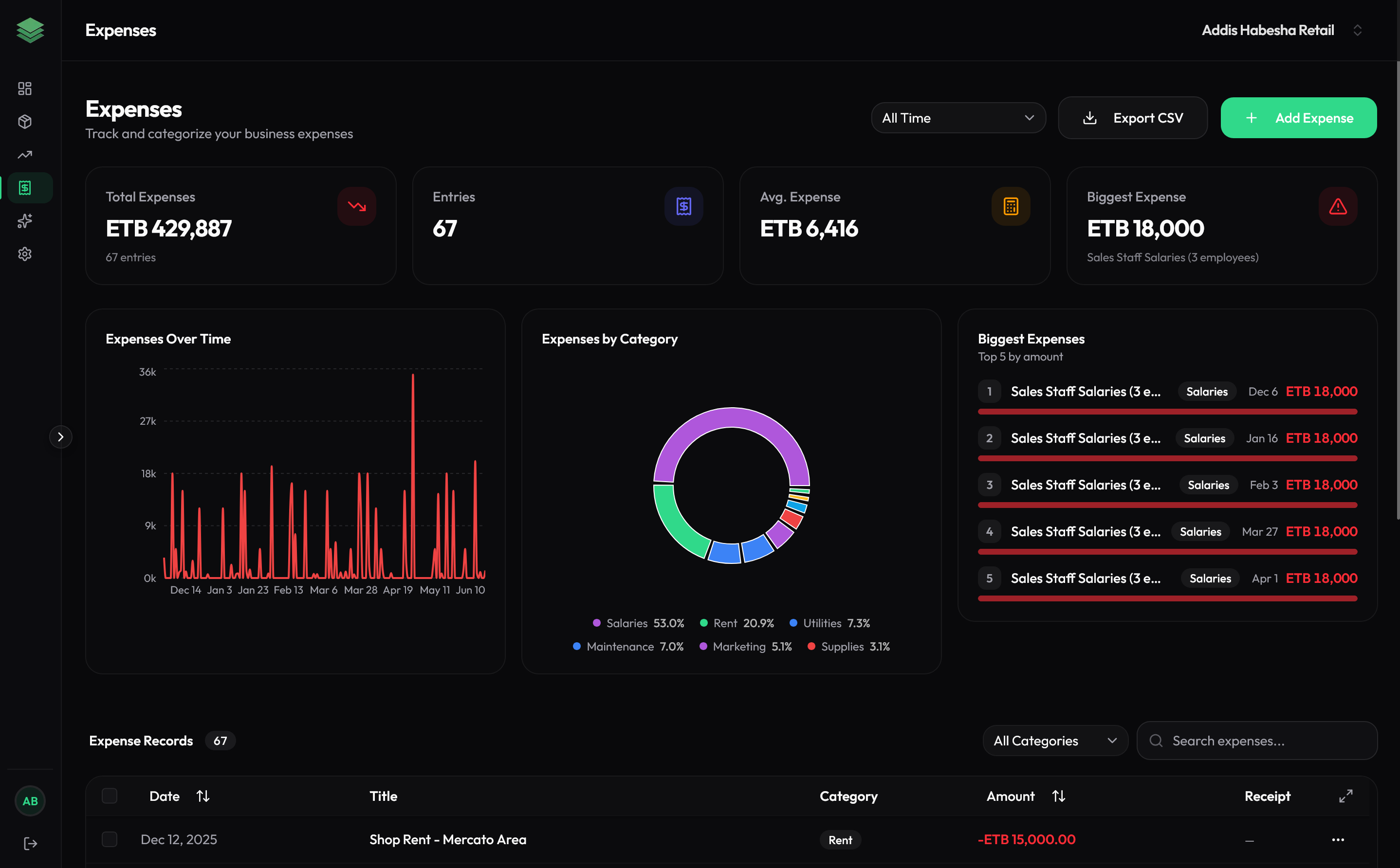Click the Rent legend green dot

coord(703,623)
